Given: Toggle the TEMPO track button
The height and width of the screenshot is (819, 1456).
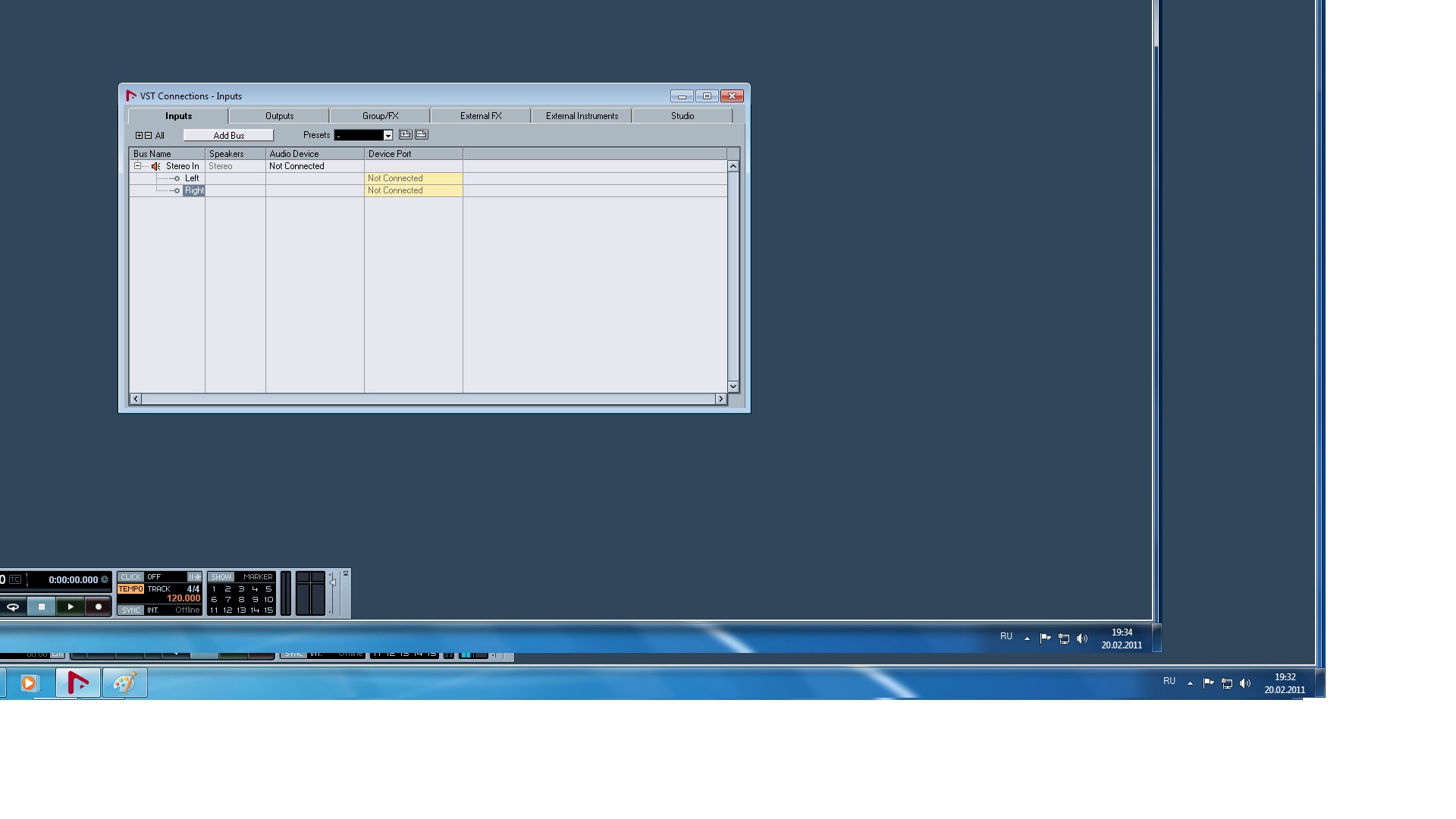Looking at the screenshot, I should (130, 589).
